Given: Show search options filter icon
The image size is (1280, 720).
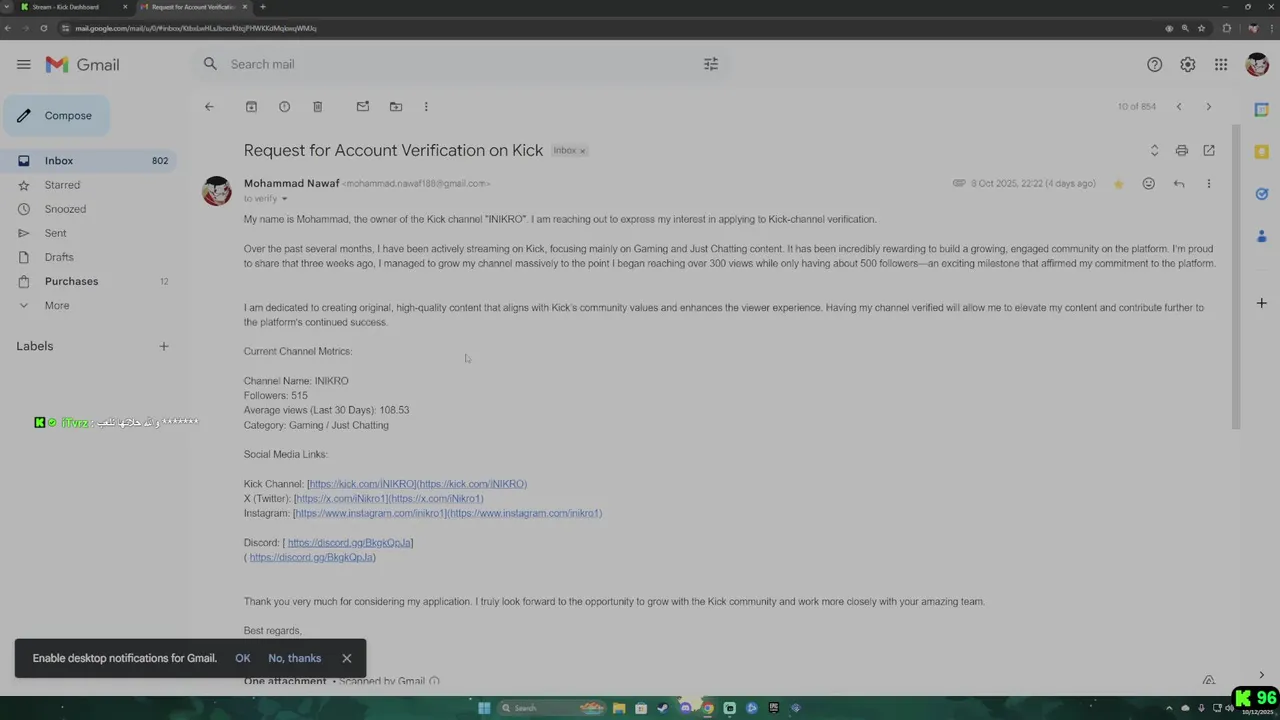Looking at the screenshot, I should coord(711,64).
